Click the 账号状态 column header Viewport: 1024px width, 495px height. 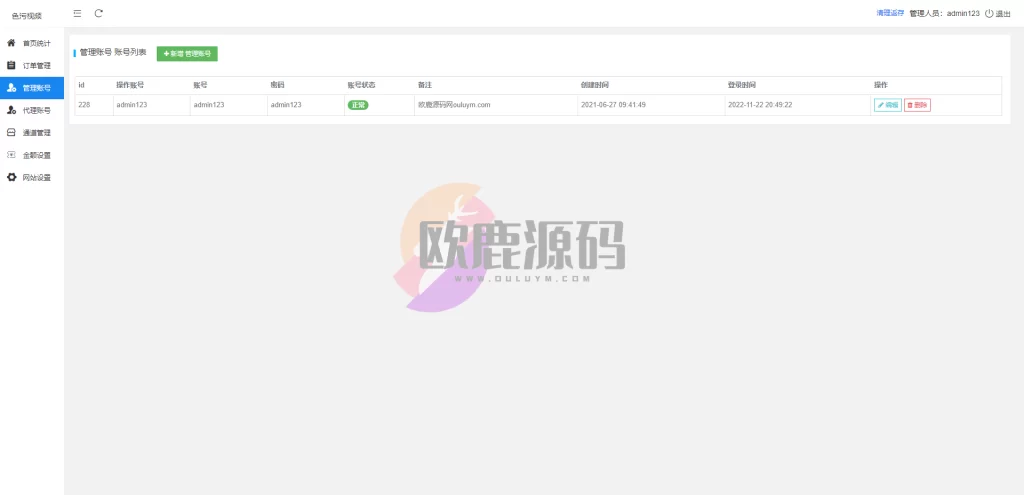tap(361, 86)
